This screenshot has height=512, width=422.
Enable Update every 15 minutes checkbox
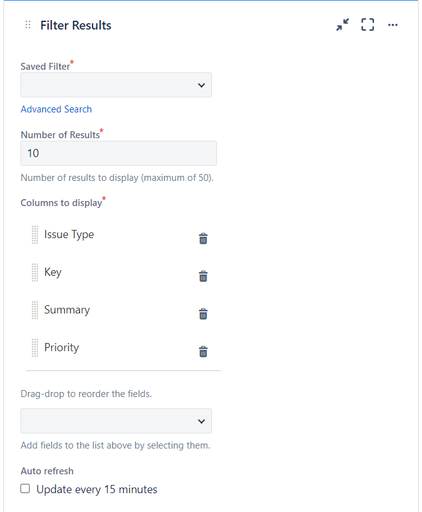(25, 489)
